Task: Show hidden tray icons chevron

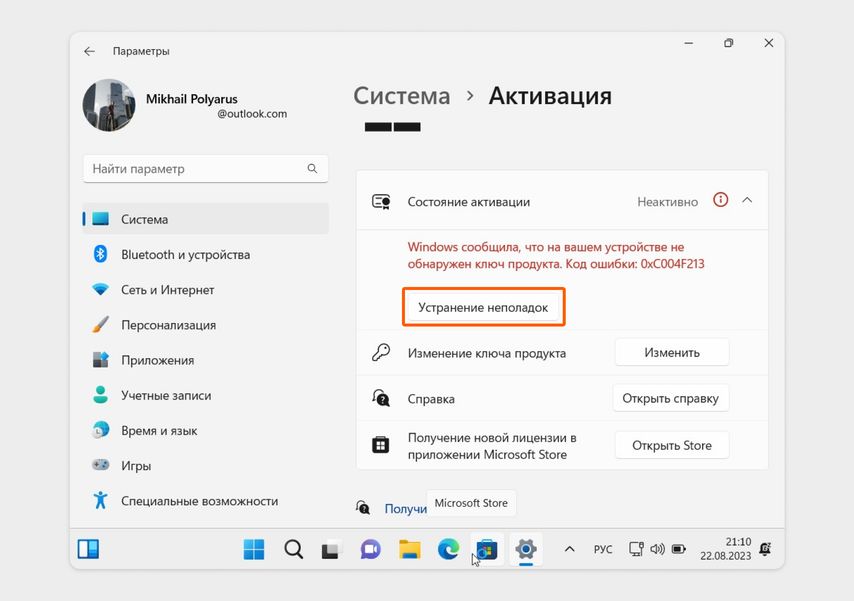Action: click(570, 549)
